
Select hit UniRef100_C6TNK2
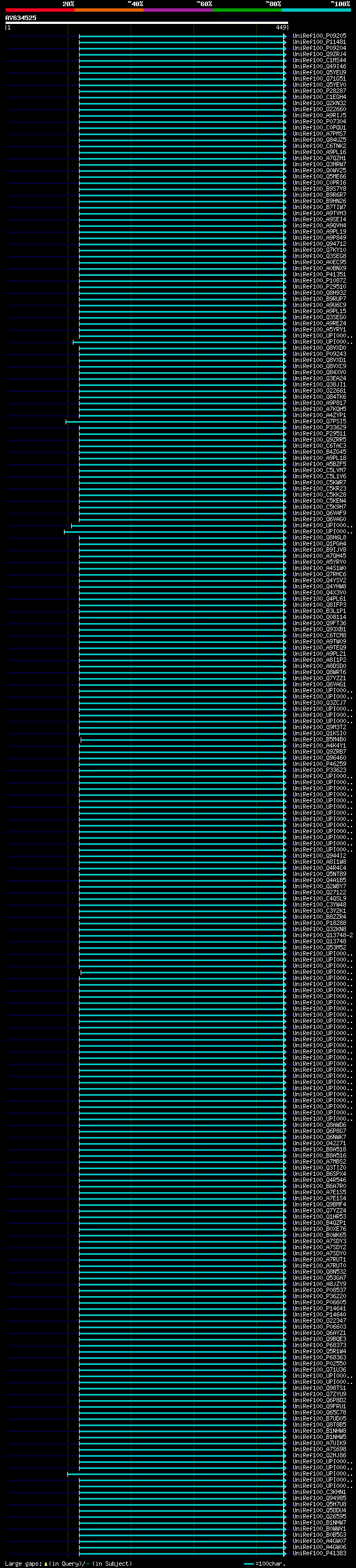(x=319, y=146)
